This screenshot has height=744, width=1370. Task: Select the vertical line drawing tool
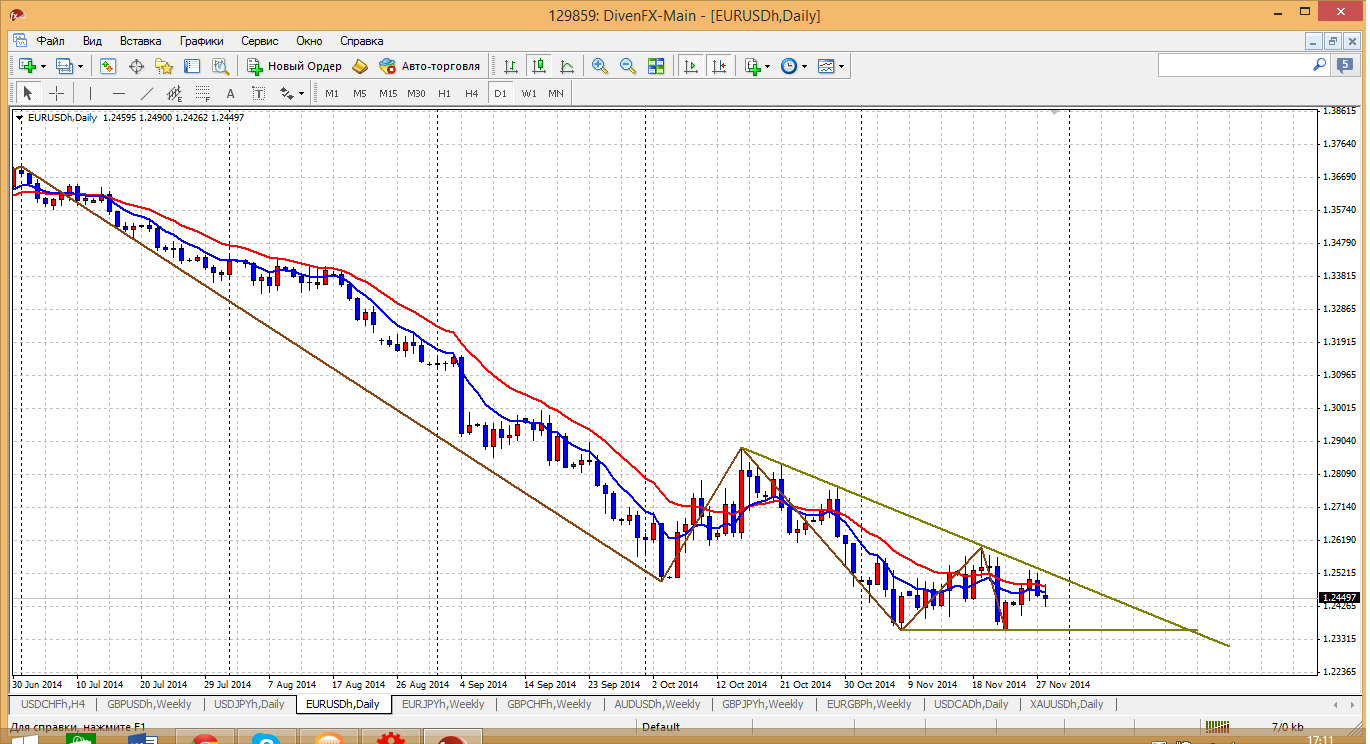[x=91, y=93]
